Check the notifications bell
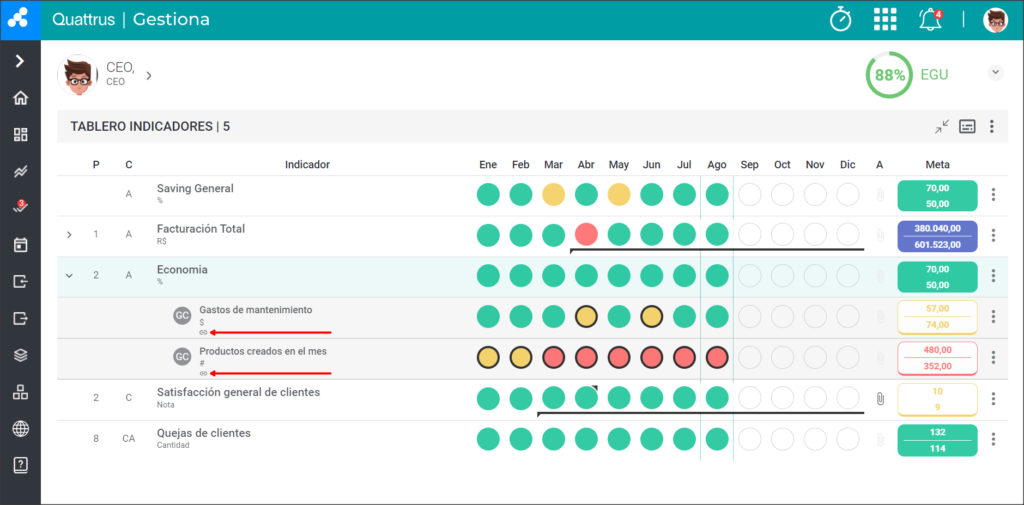Image resolution: width=1024 pixels, height=505 pixels. tap(931, 20)
